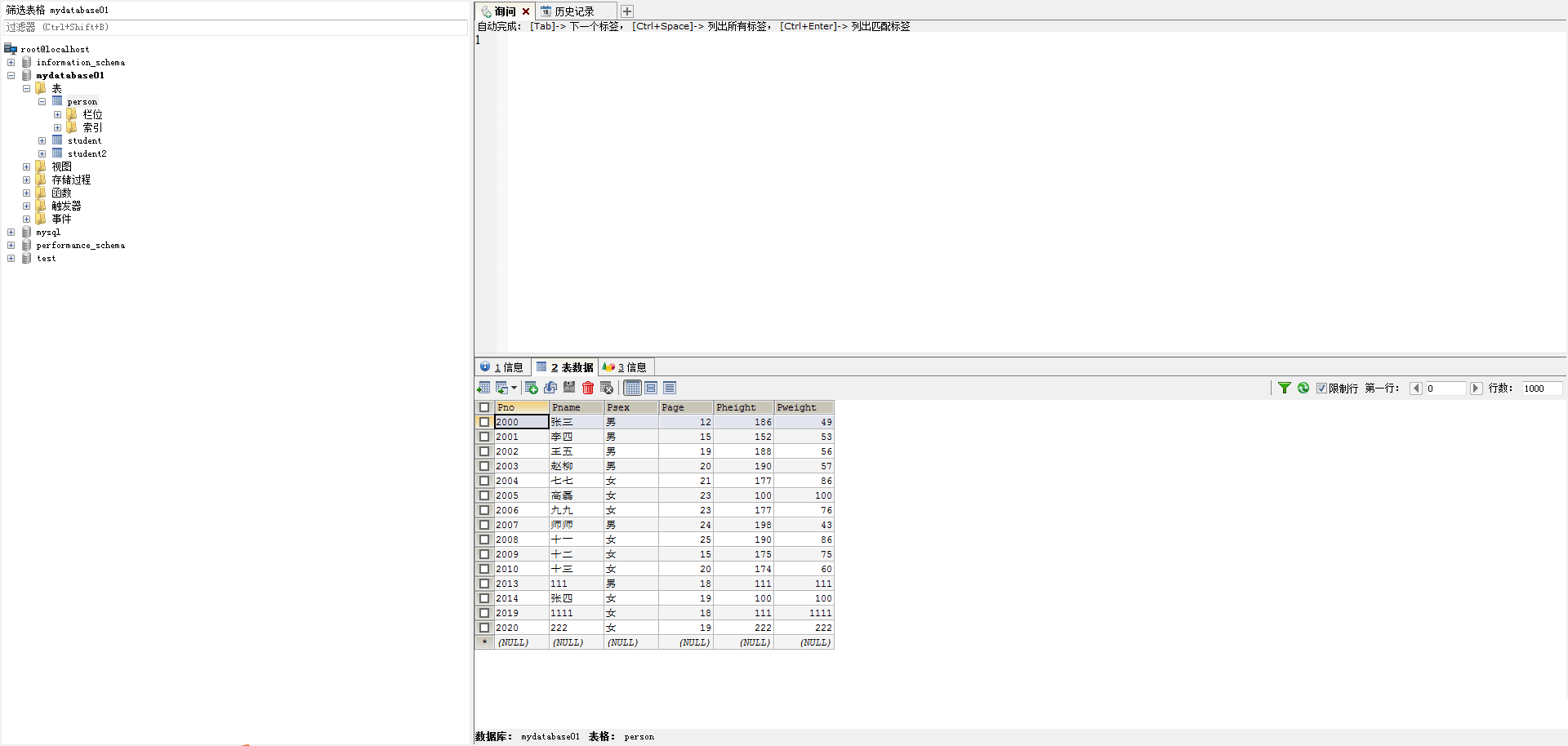Viewport: 1568px width, 746px height.
Task: Focus the 第一行 first row input field
Action: (1446, 389)
